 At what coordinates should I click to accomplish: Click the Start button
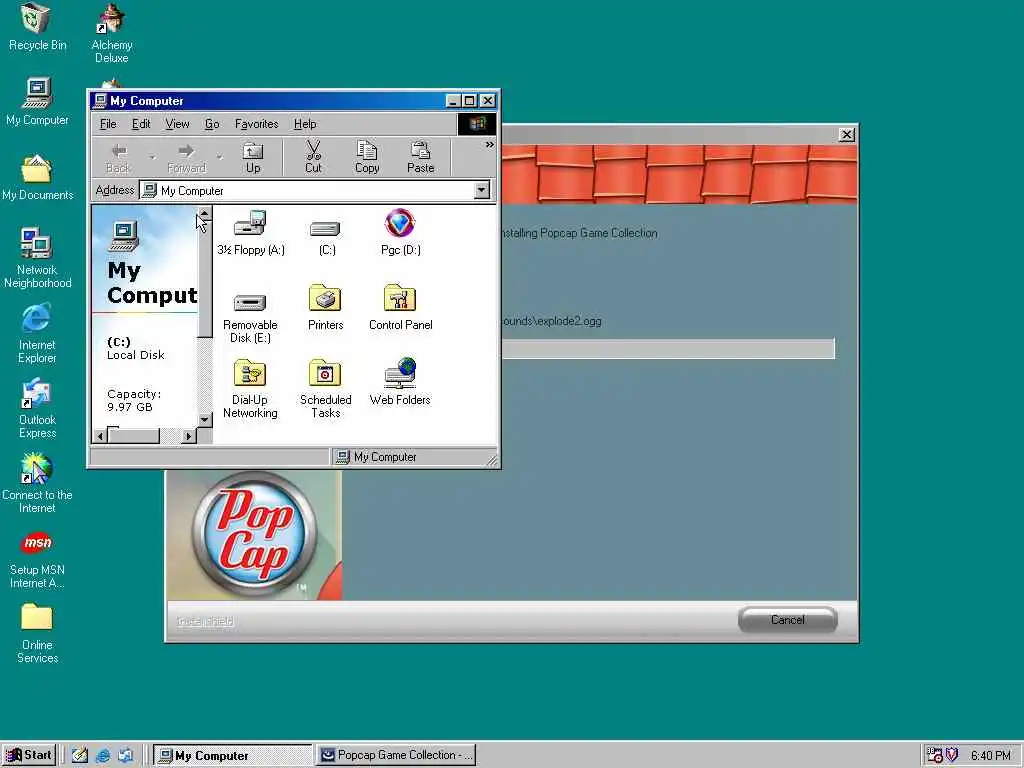tap(29, 755)
